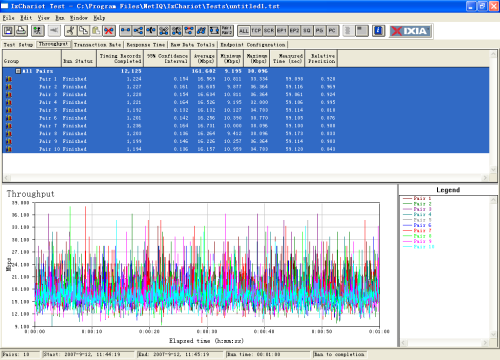Click Timing Records Completed column header
500x360 pixels.
tap(120, 59)
